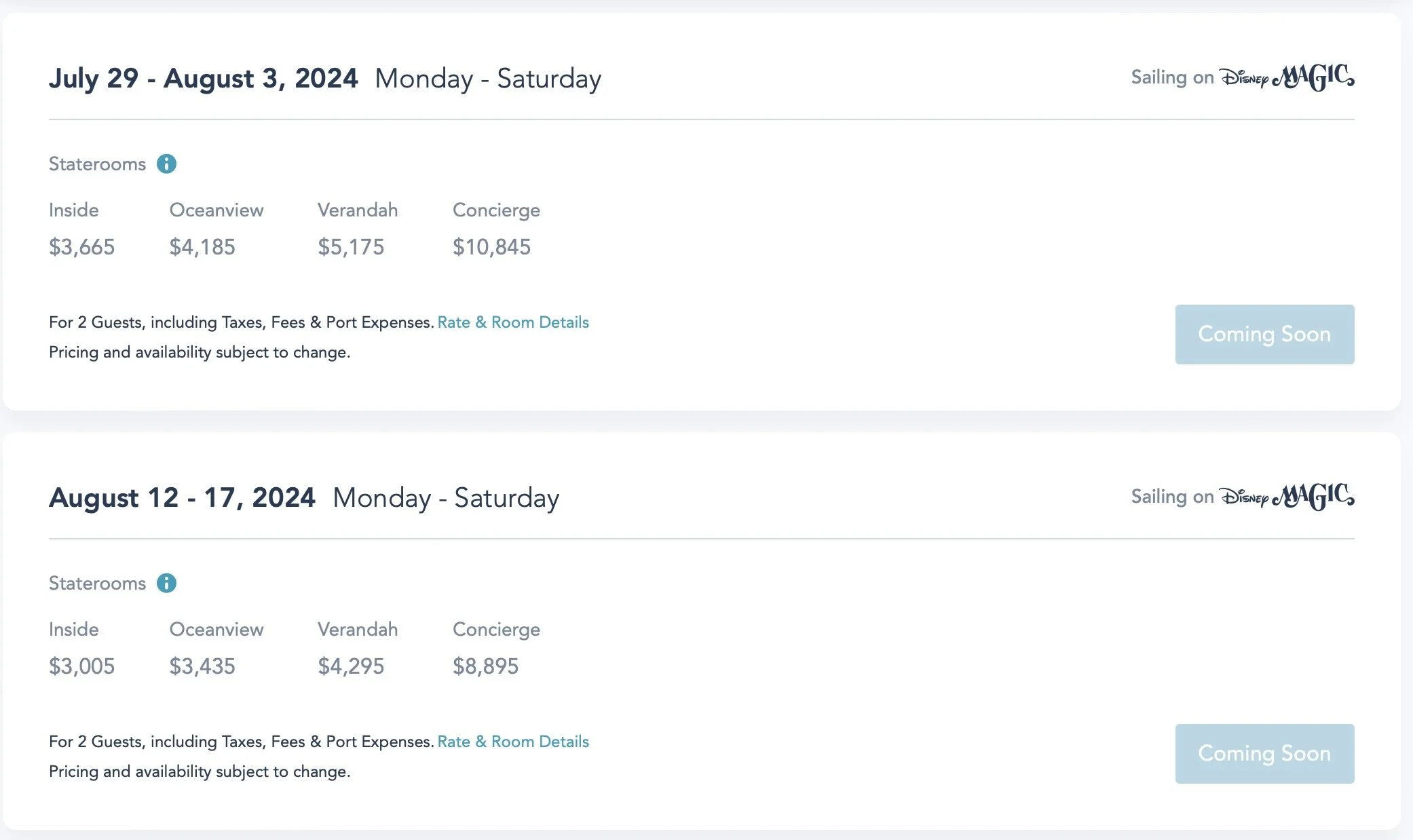This screenshot has height=840, width=1413.
Task: Click the Staterooms label in August 12 card
Action: click(x=97, y=584)
